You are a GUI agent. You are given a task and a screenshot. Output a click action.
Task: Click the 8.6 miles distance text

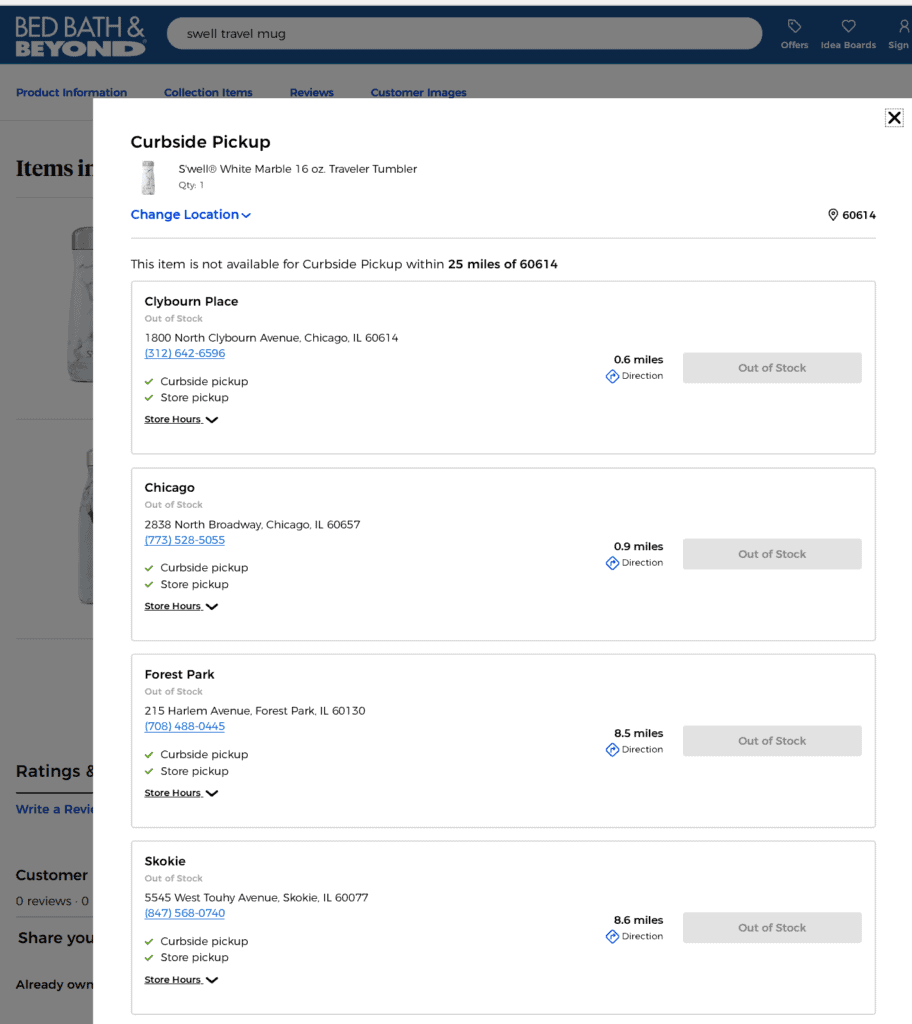[638, 920]
